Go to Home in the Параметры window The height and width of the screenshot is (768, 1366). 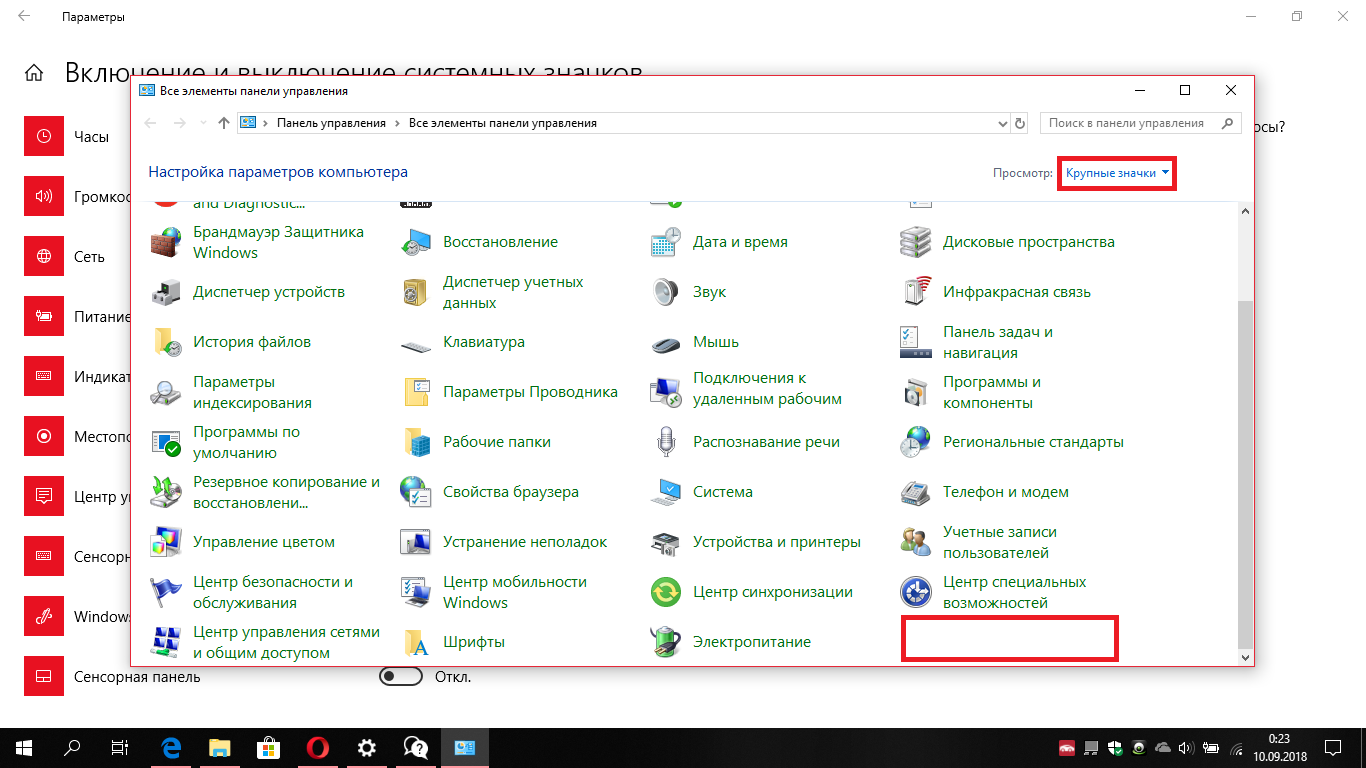click(x=34, y=73)
